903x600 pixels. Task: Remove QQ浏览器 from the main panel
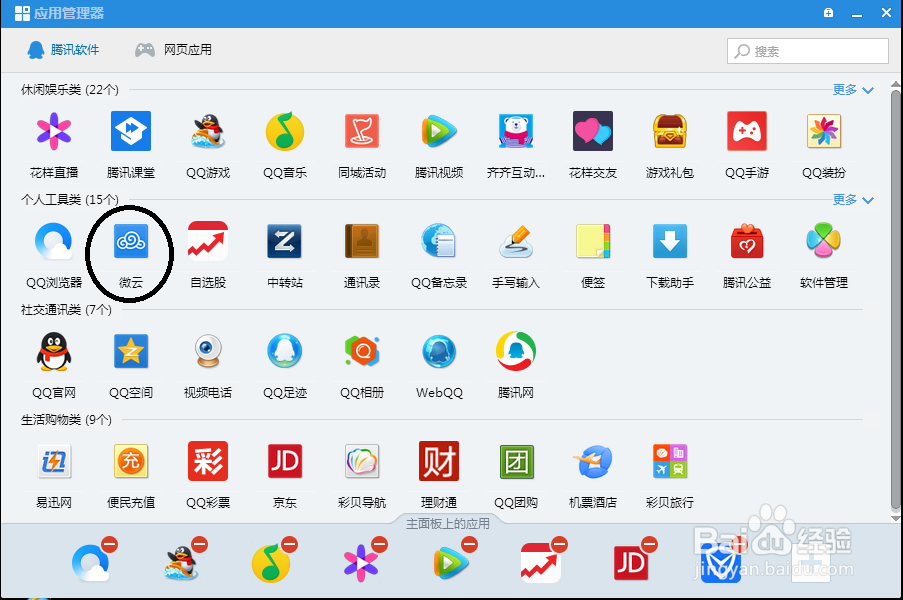click(x=109, y=544)
